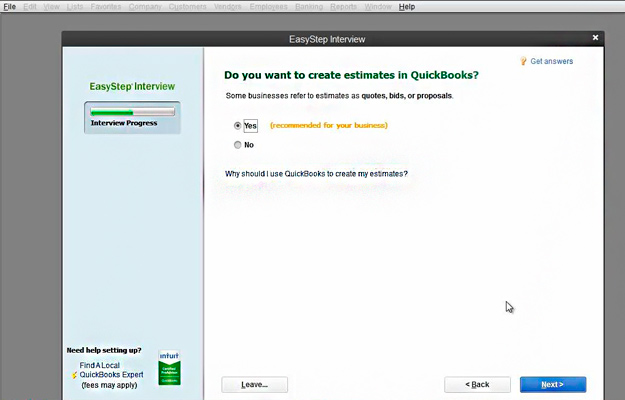Click the 'Do you want to create estimates' heading
Screen dimensions: 625x400
pyautogui.click(x=351, y=75)
